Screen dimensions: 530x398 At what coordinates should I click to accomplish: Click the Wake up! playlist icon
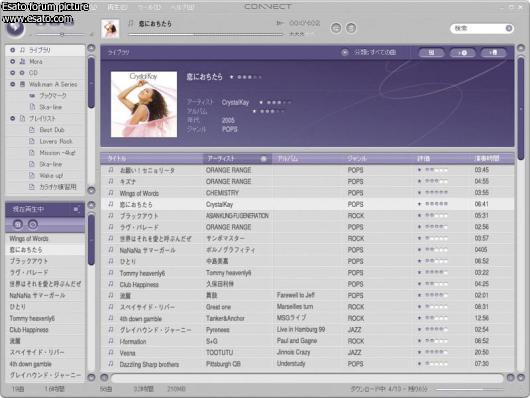coord(32,175)
